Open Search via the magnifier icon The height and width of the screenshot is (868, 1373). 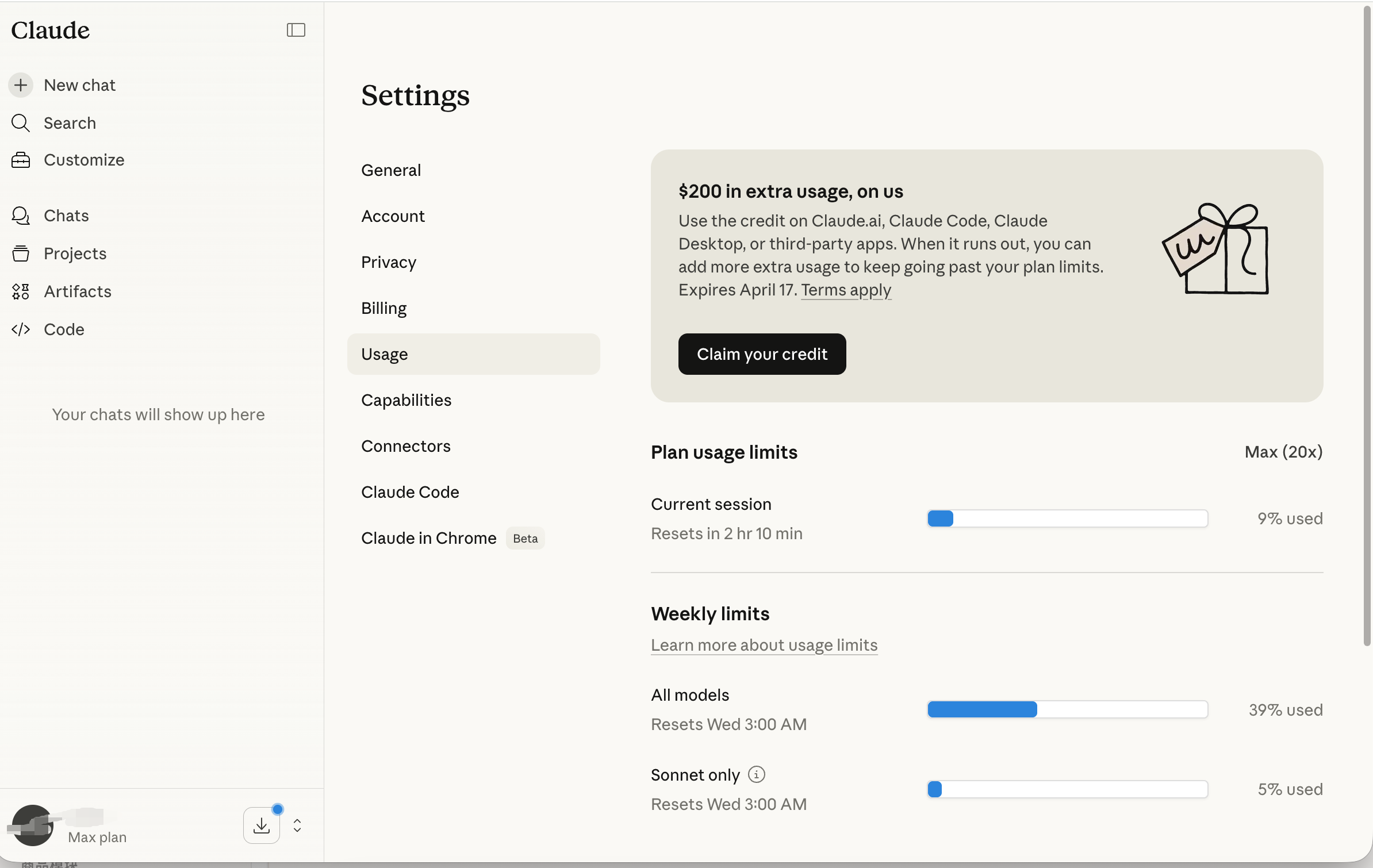(21, 123)
